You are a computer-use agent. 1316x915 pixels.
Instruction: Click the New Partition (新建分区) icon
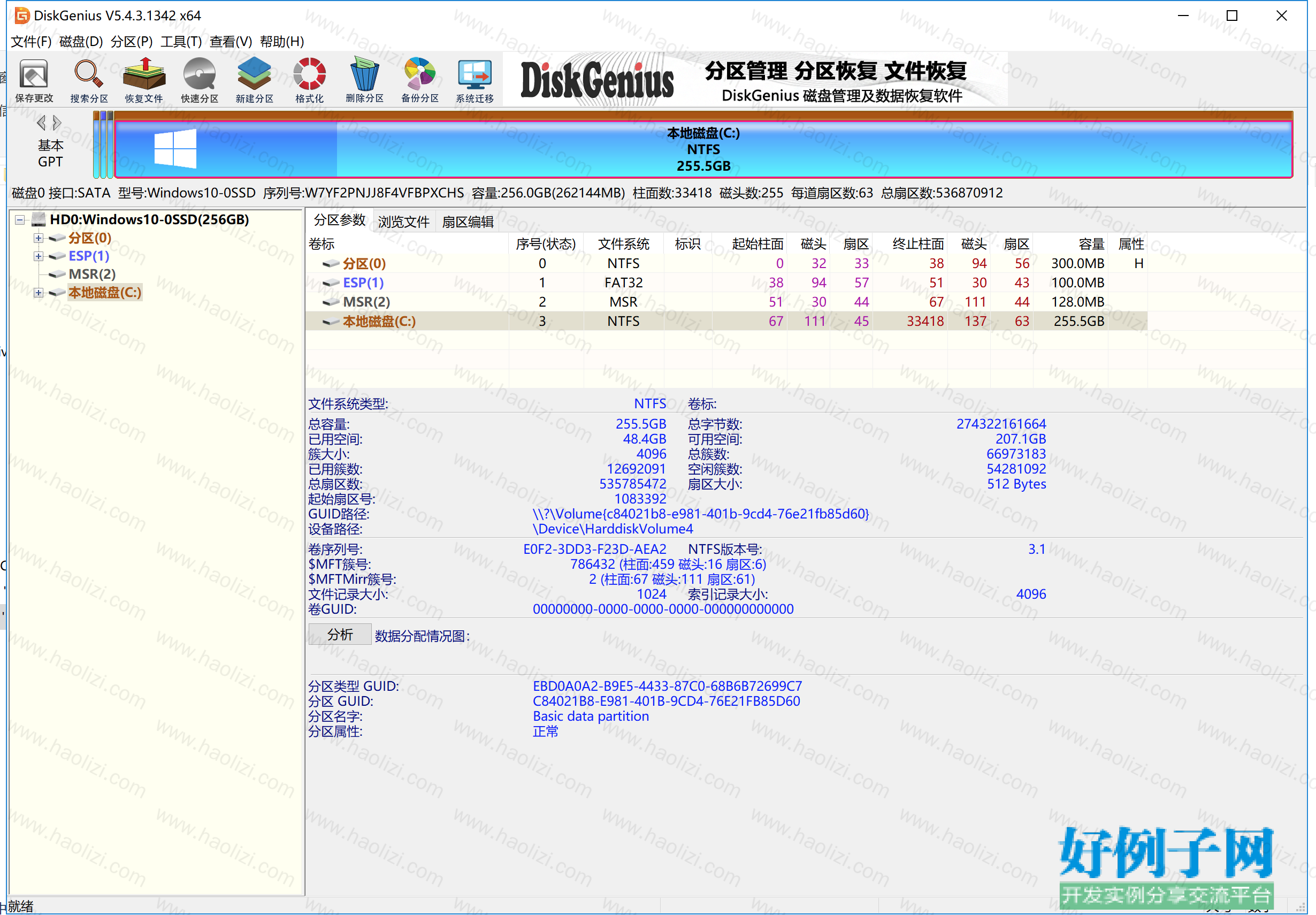point(255,80)
